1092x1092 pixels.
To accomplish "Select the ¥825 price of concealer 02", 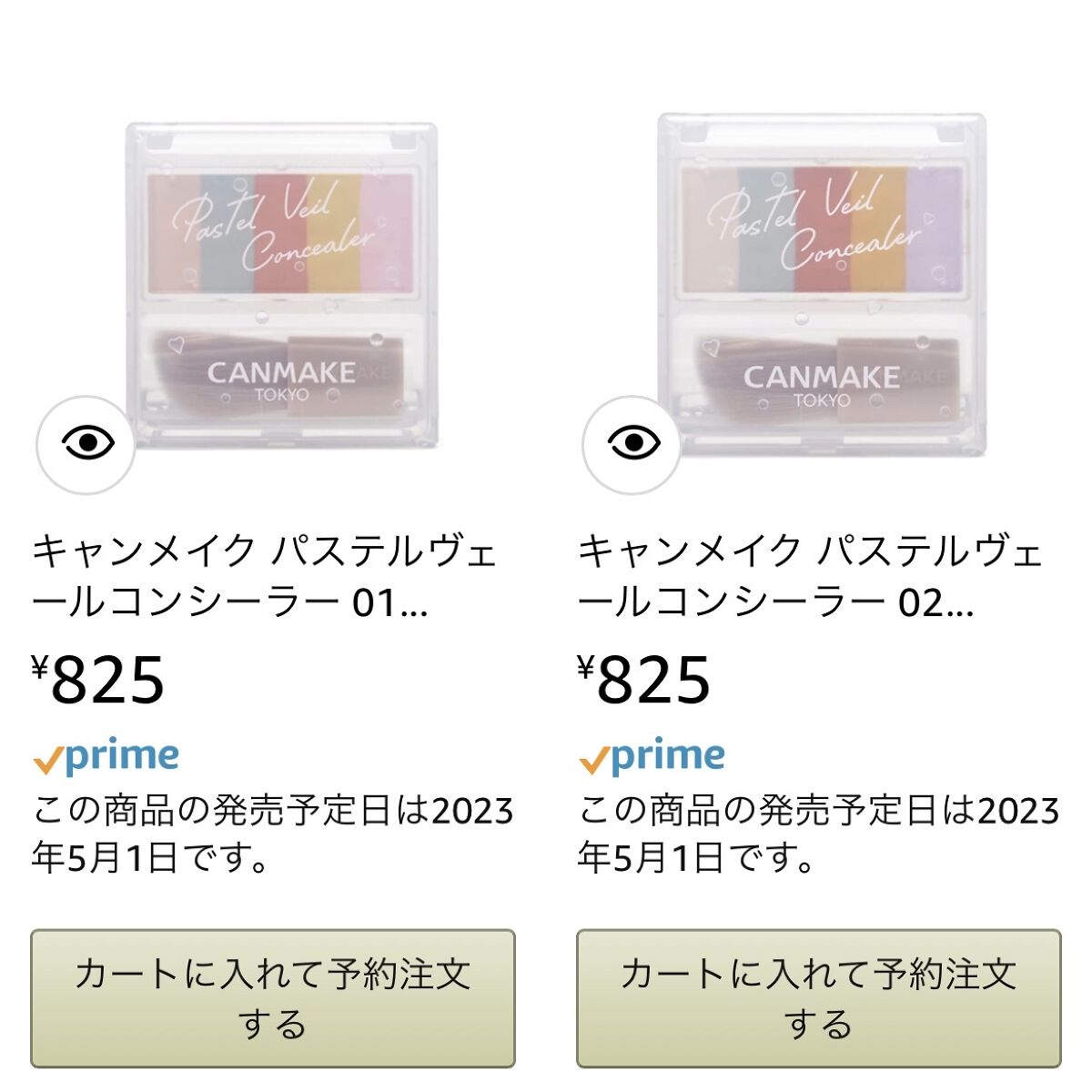I will 644,680.
